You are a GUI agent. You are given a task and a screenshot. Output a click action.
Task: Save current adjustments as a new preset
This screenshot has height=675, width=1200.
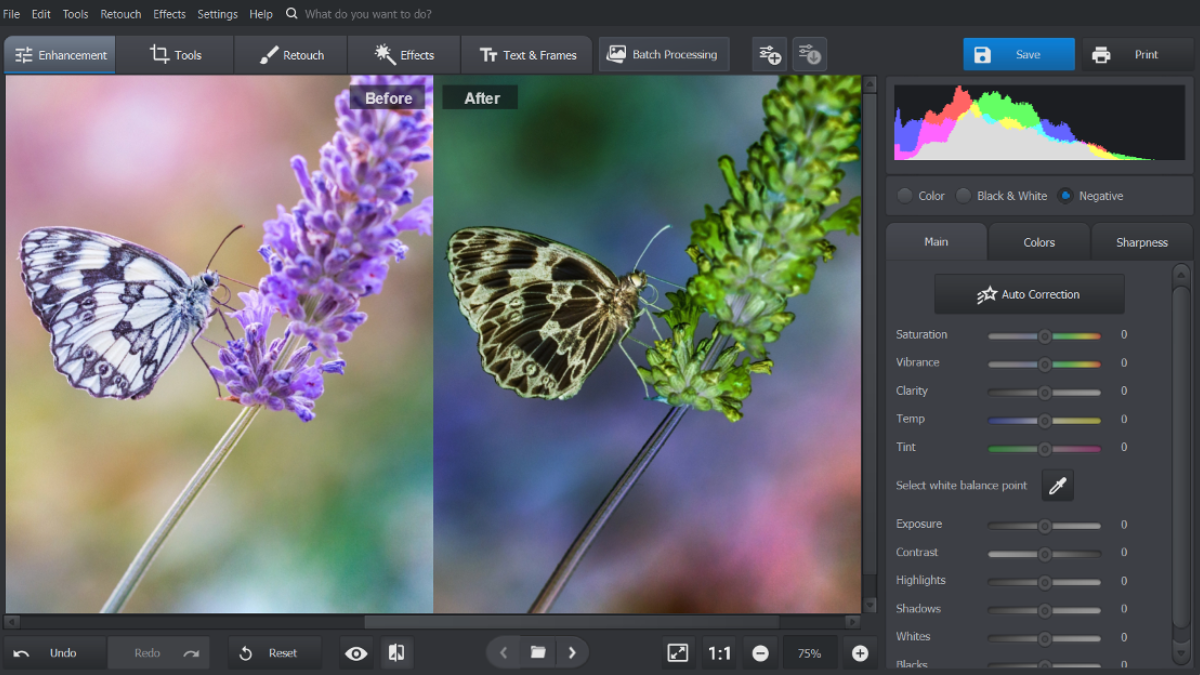click(768, 53)
